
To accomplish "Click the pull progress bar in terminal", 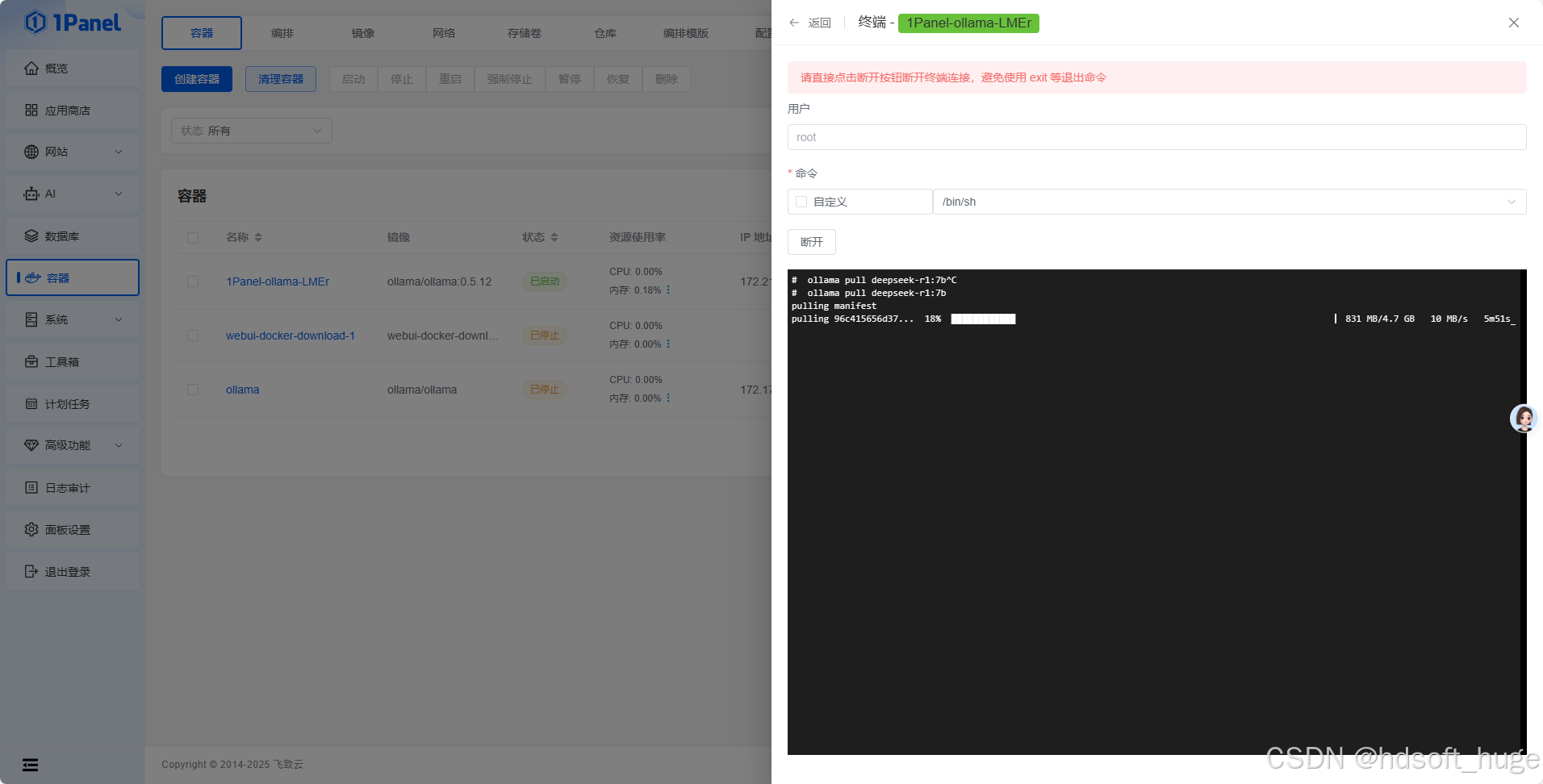I will coord(983,319).
